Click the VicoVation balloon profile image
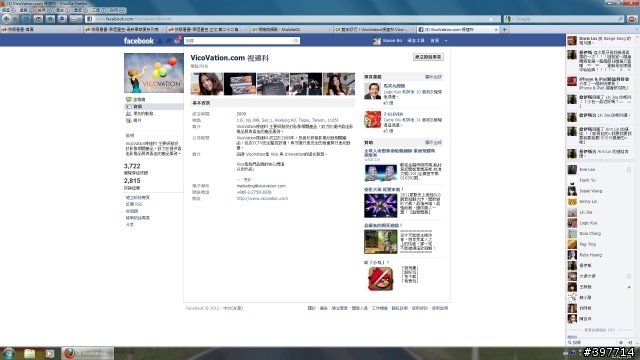 [154, 73]
